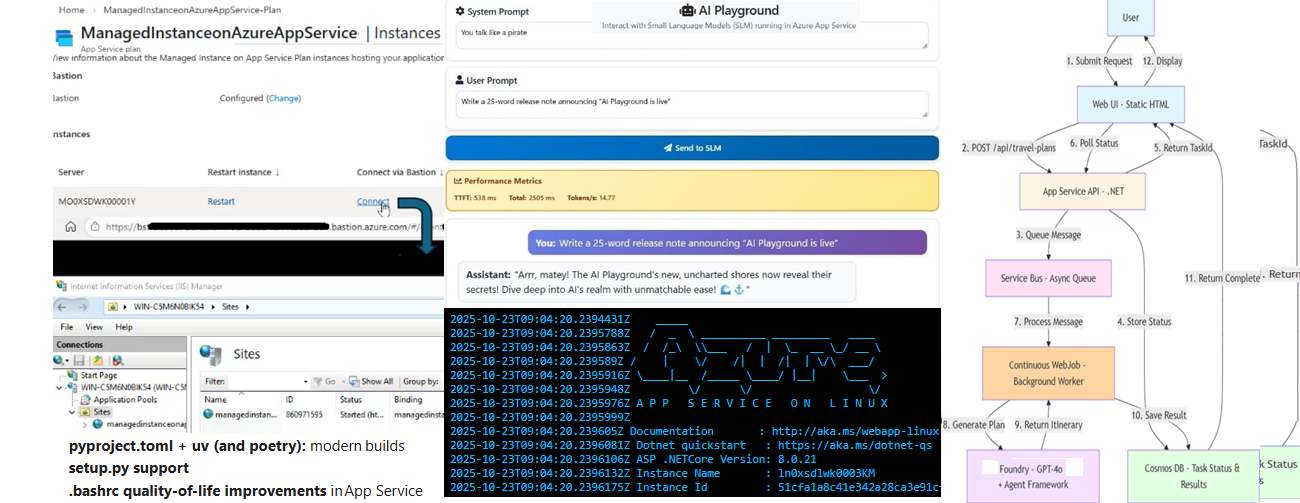Click into the User Prompt text box
The width and height of the screenshot is (1300, 503).
(x=691, y=104)
